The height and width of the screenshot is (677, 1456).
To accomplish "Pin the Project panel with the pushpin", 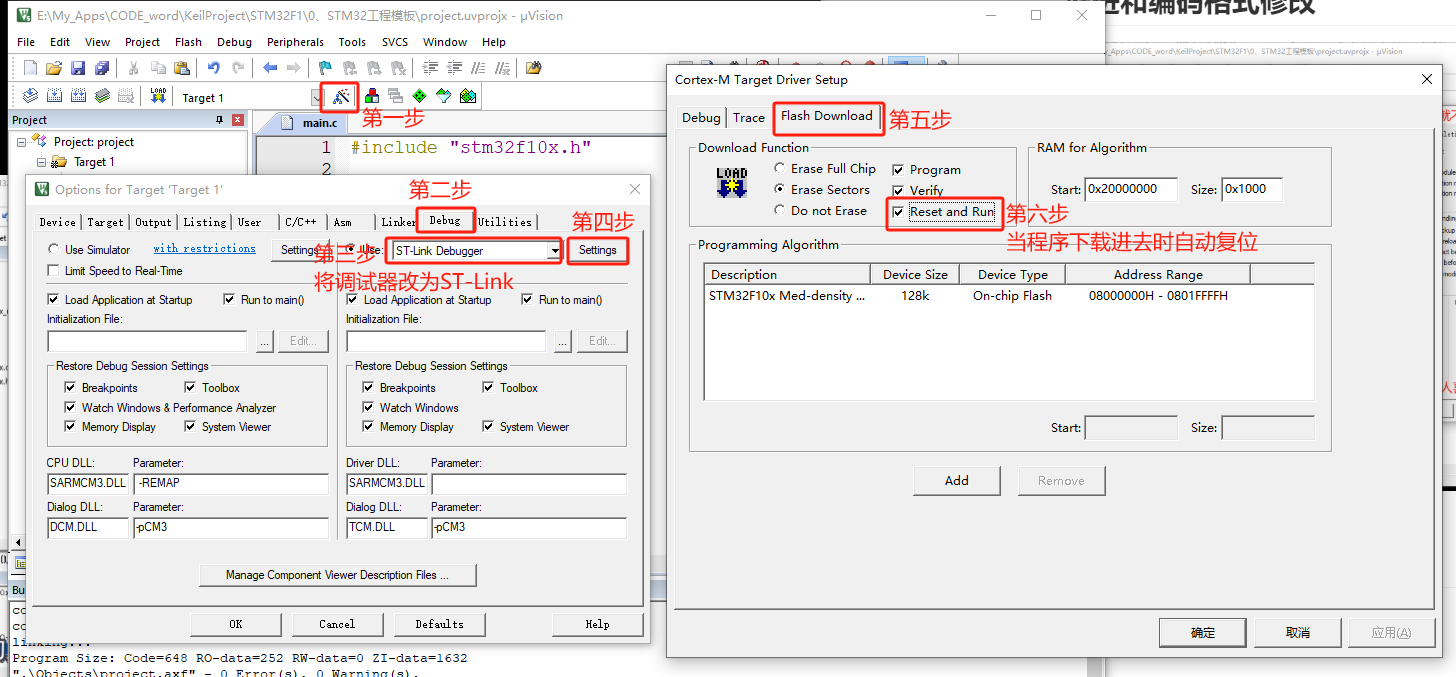I will tap(219, 120).
